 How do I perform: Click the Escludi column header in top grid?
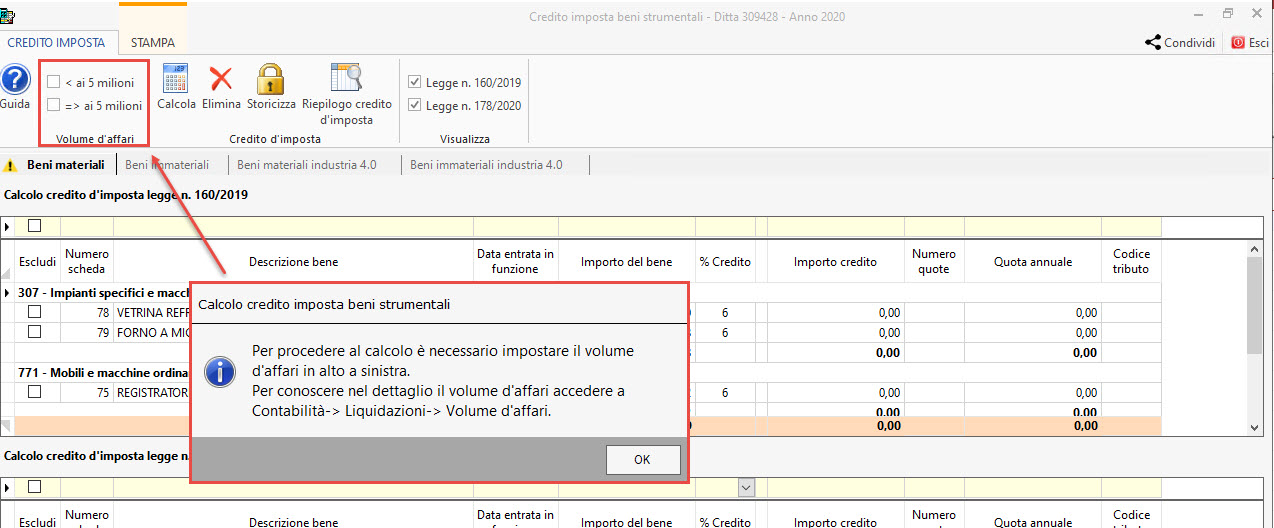(37, 262)
